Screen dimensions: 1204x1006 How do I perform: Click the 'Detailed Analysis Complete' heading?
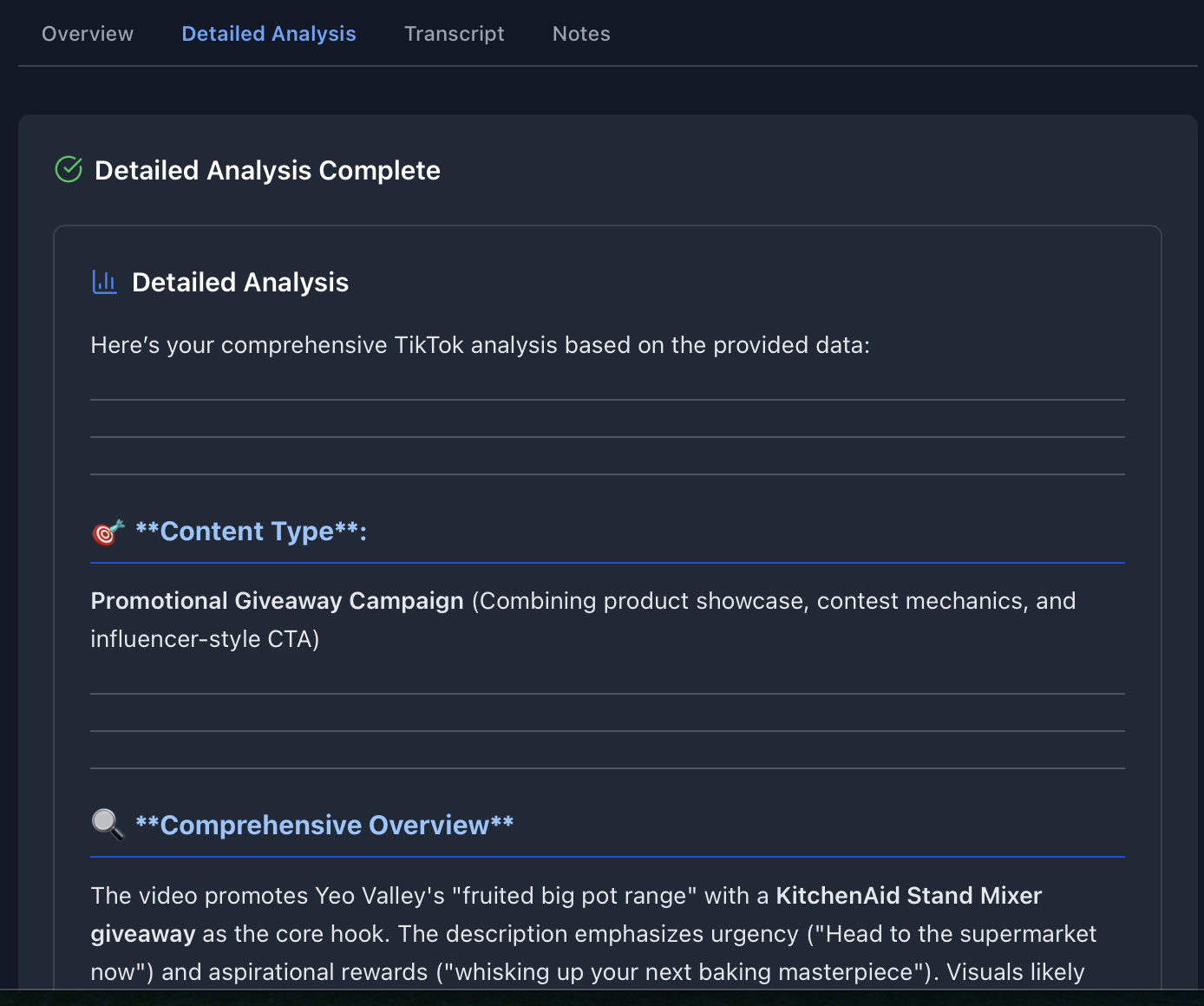267,170
